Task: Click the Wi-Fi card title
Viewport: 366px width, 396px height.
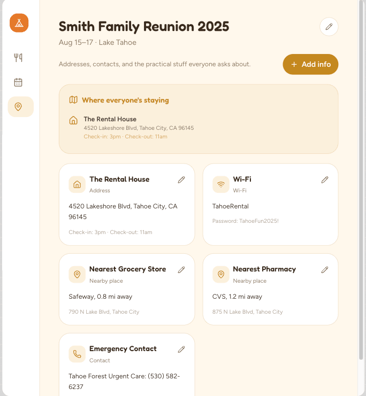Action: [242, 179]
